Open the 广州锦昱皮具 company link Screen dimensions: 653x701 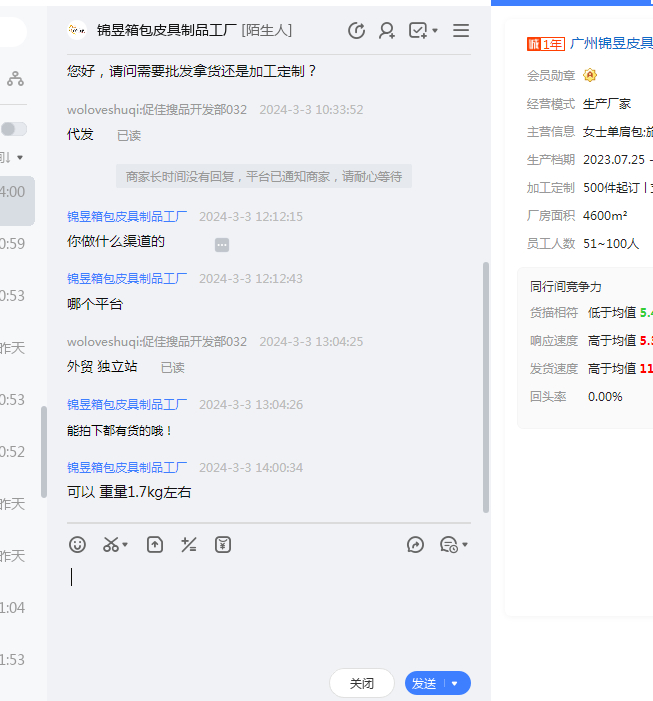[x=610, y=43]
